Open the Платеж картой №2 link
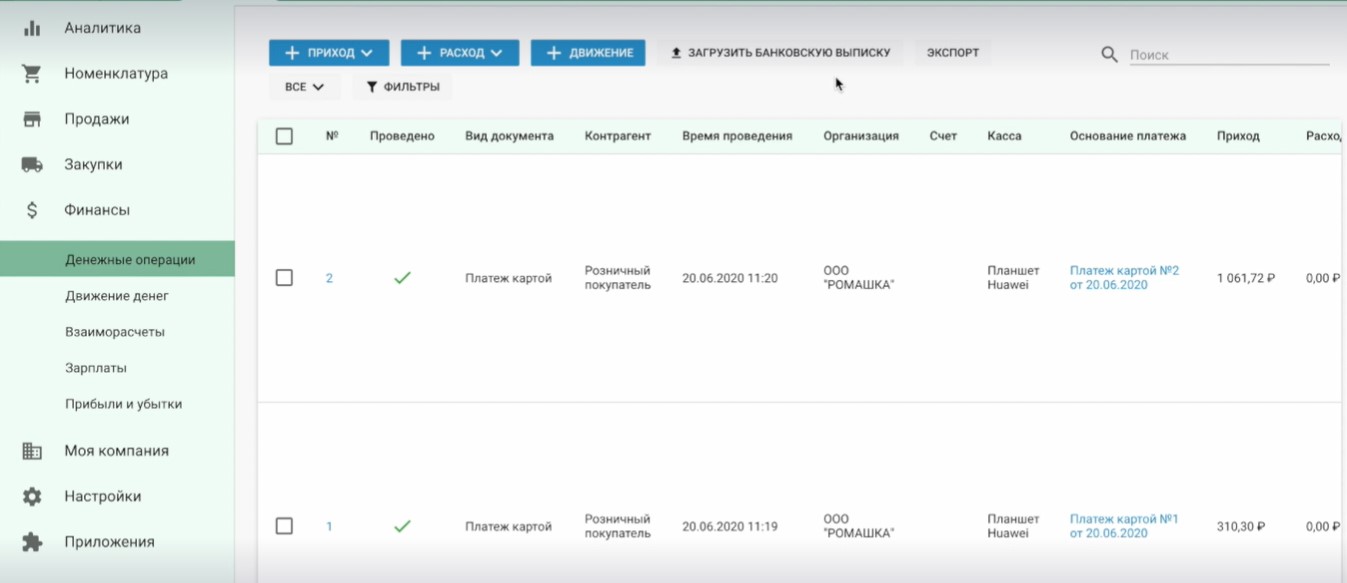This screenshot has width=1347, height=583. pyautogui.click(x=1124, y=278)
